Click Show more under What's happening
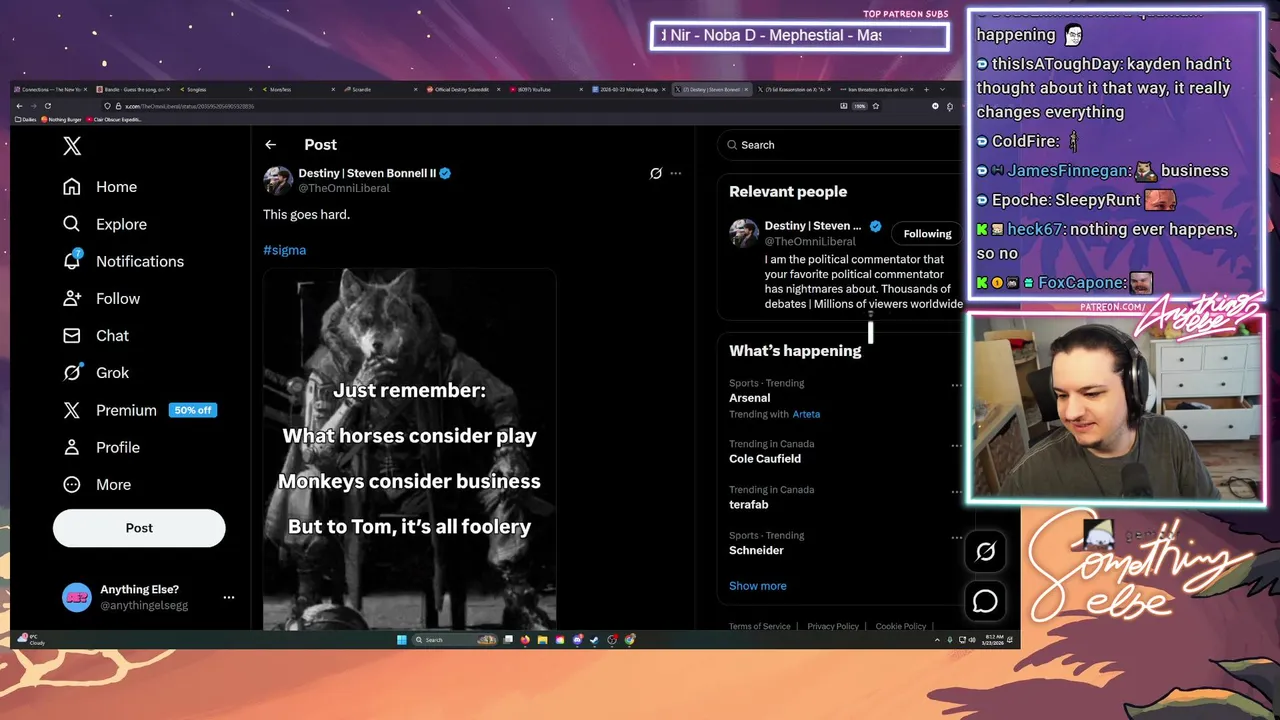The height and width of the screenshot is (720, 1280). tap(758, 586)
